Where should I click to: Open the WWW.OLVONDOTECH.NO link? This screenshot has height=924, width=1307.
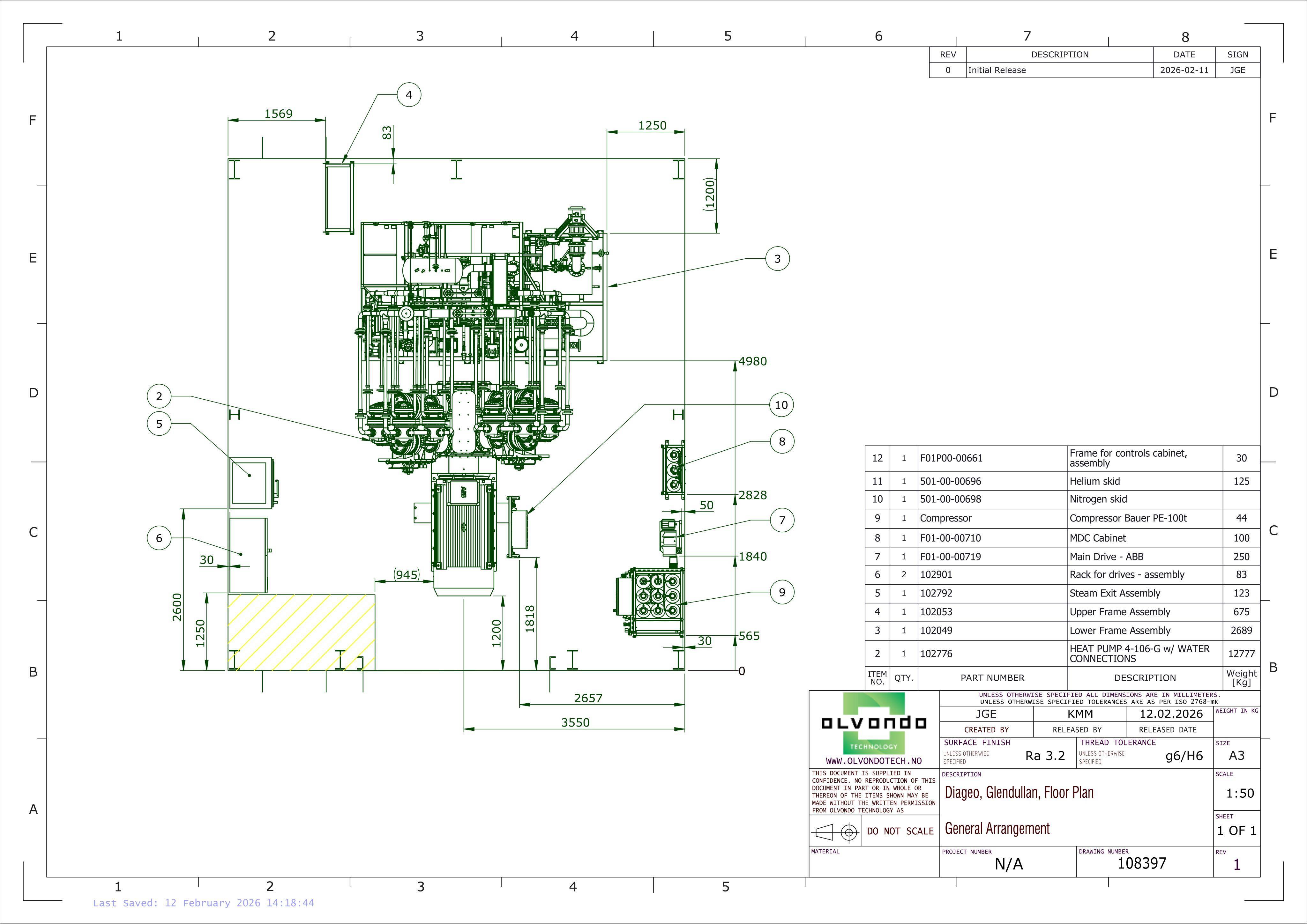tap(874, 761)
